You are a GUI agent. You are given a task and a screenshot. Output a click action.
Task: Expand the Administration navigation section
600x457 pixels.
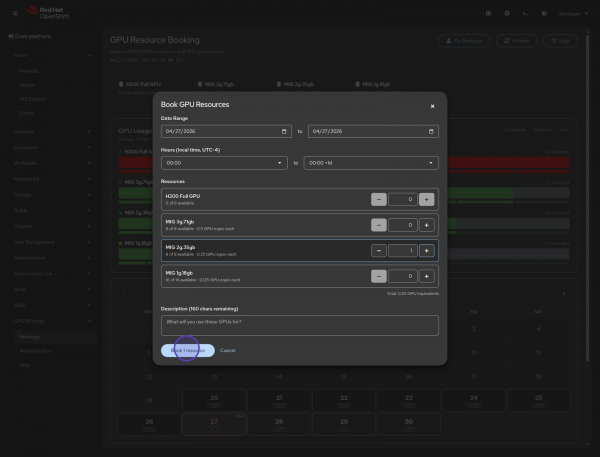(x=52, y=258)
